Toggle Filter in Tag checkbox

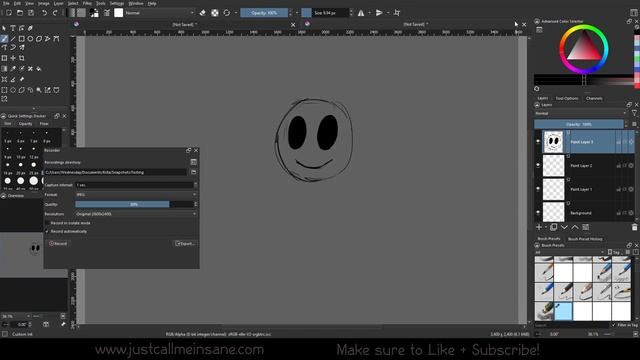pyautogui.click(x=613, y=325)
